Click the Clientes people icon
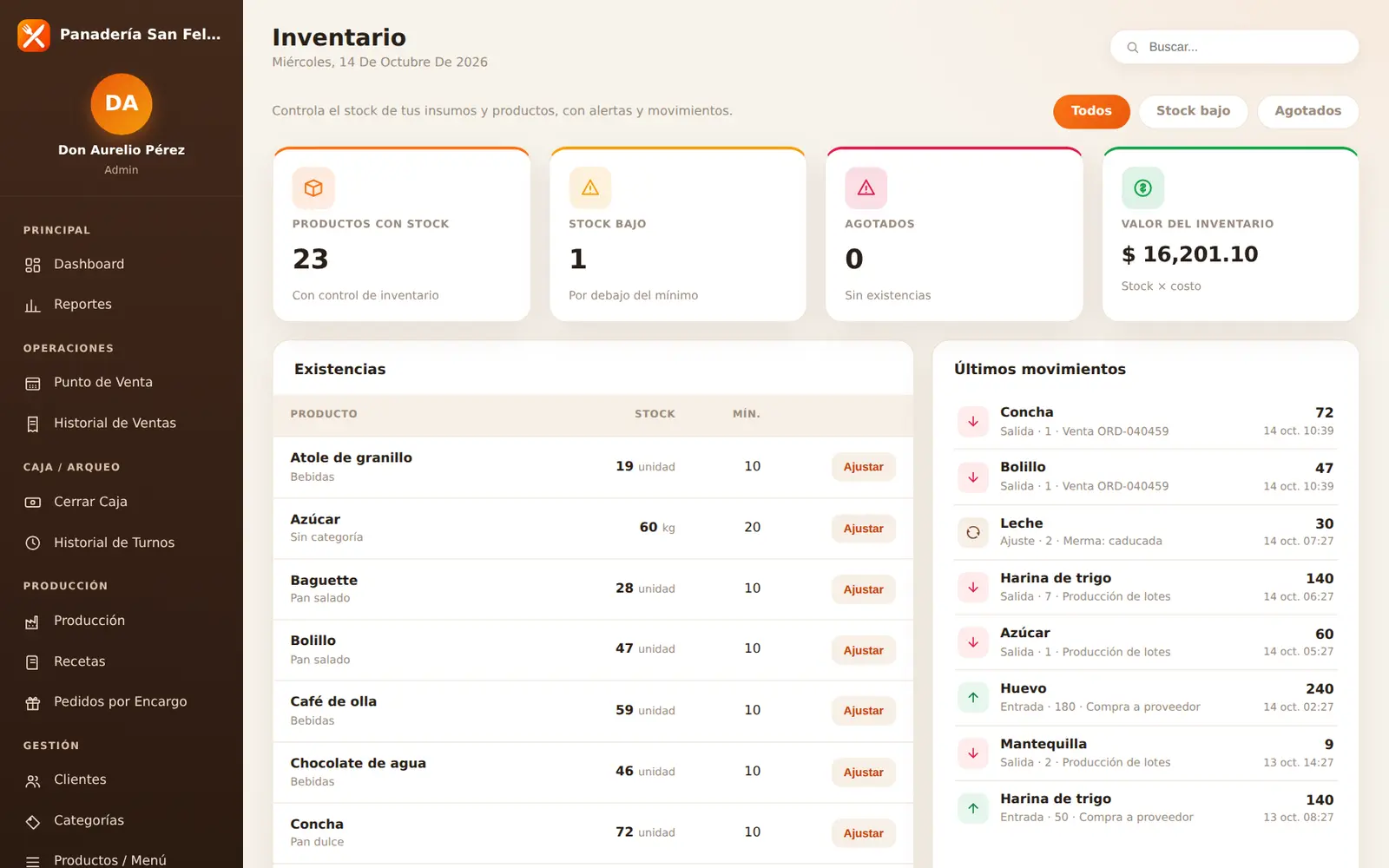This screenshot has width=1389, height=868. click(33, 780)
